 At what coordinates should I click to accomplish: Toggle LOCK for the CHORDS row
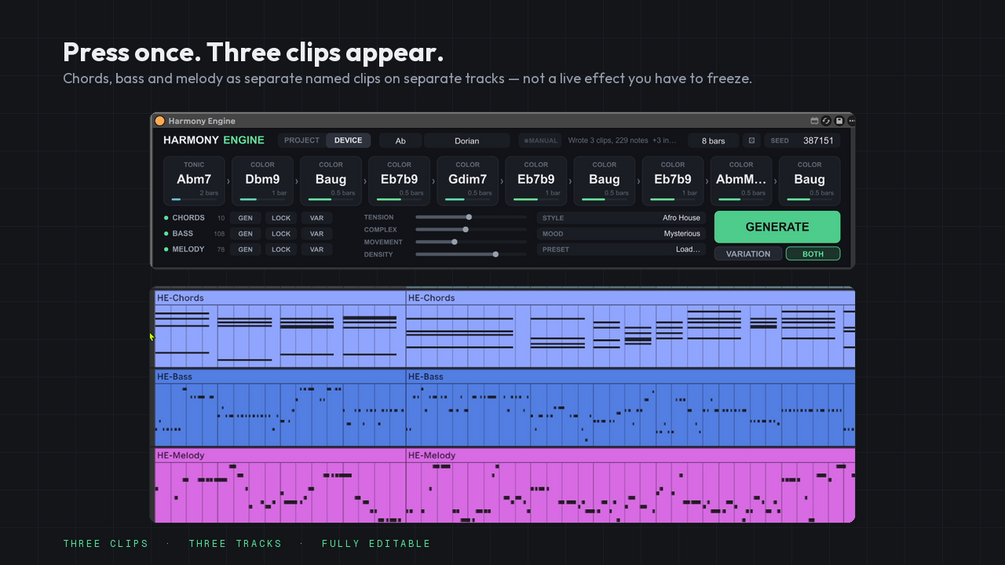[281, 218]
